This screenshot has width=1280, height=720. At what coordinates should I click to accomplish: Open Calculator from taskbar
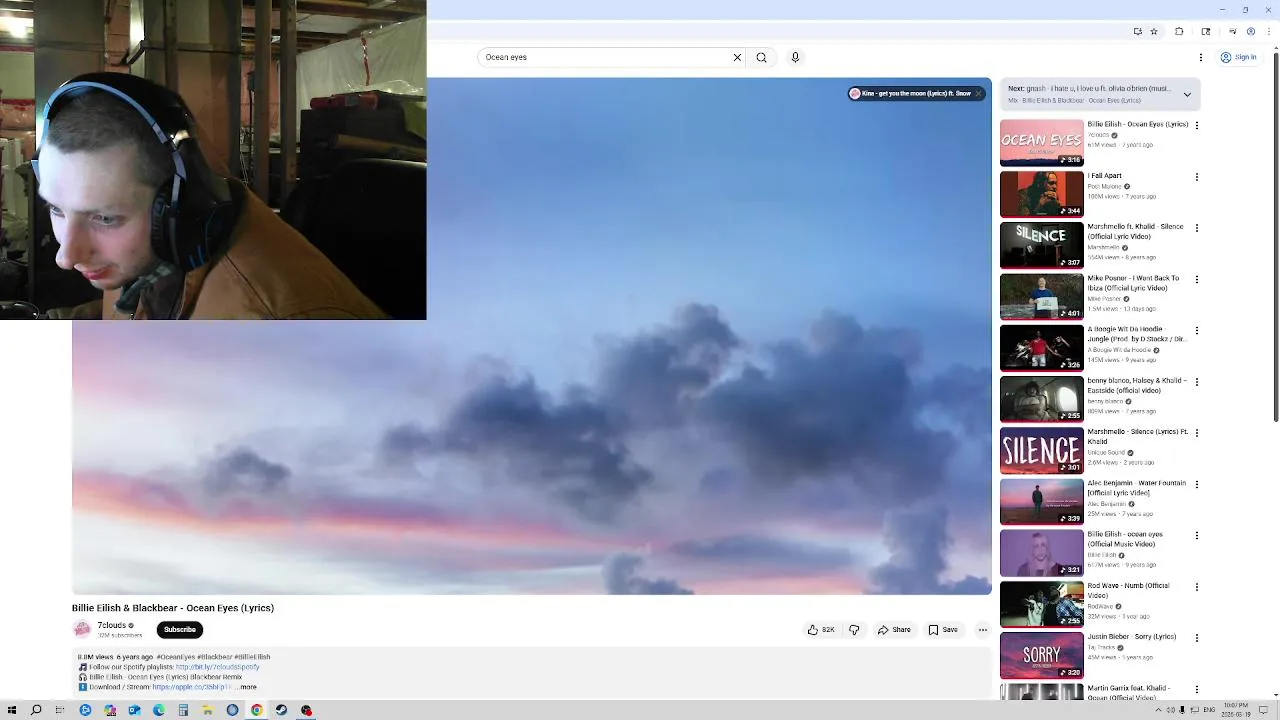pyautogui.click(x=183, y=710)
